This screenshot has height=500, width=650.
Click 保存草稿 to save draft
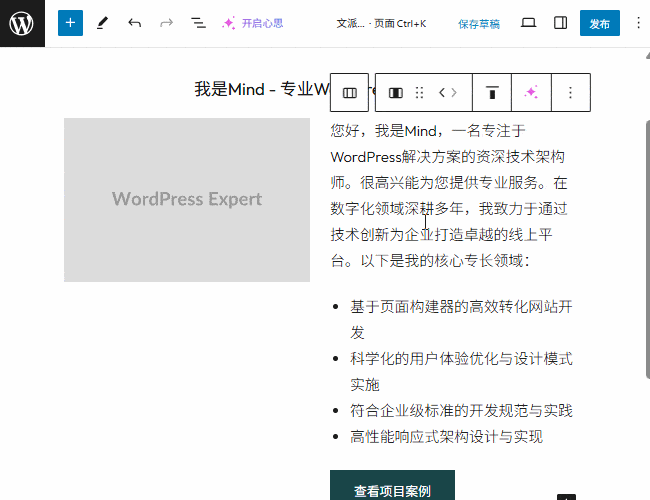[x=479, y=24]
